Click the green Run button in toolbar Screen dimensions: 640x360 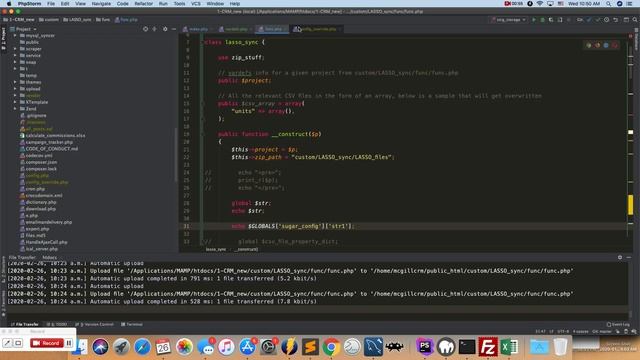pyautogui.click(x=533, y=20)
